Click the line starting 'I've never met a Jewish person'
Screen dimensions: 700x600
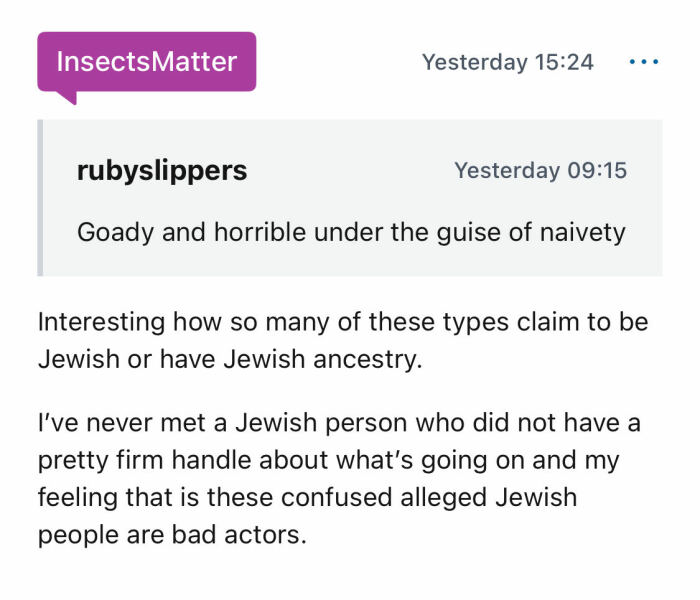pyautogui.click(x=338, y=424)
